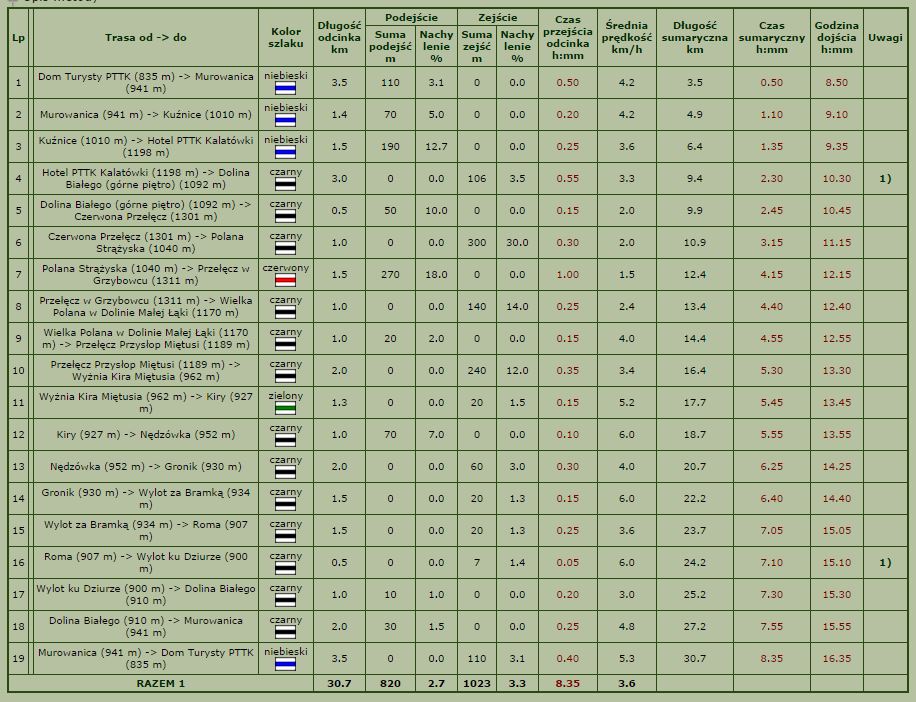Click the 'Kolor szlaku' column header

pyautogui.click(x=285, y=37)
